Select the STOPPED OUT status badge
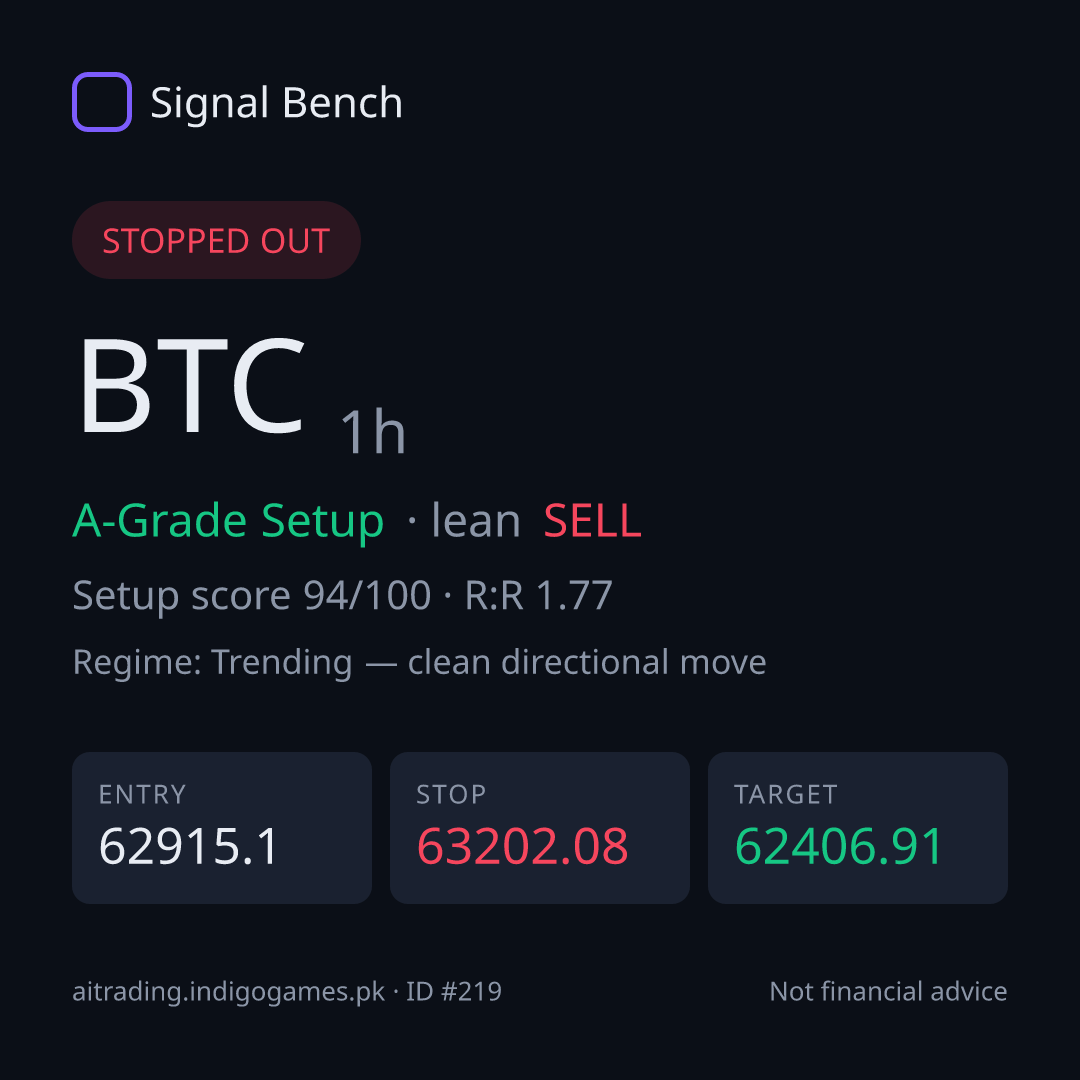1080x1080 pixels. [x=216, y=240]
